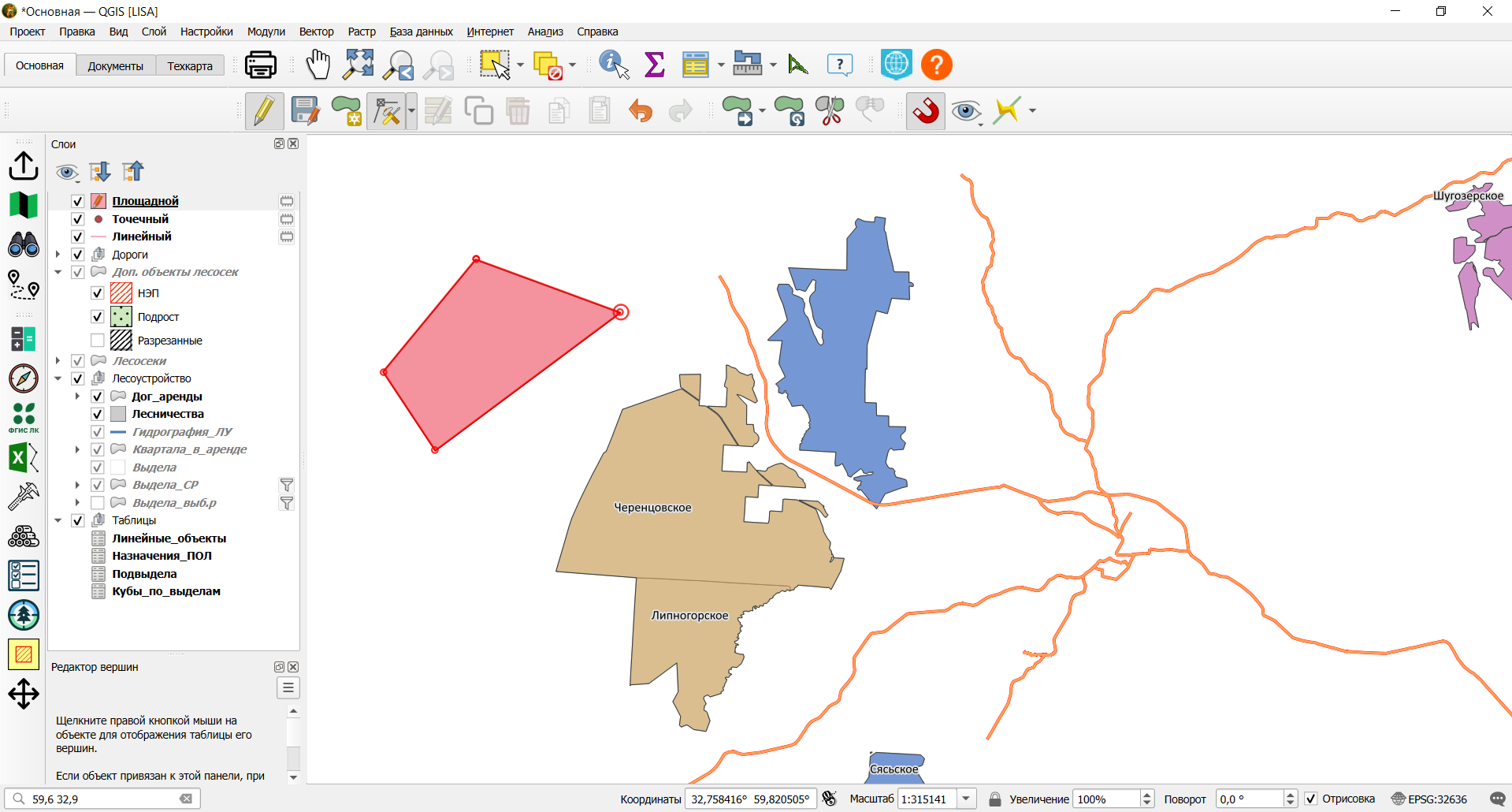This screenshot has width=1512, height=812.
Task: Enable the Разрезанные layer checkbox
Action: point(98,341)
